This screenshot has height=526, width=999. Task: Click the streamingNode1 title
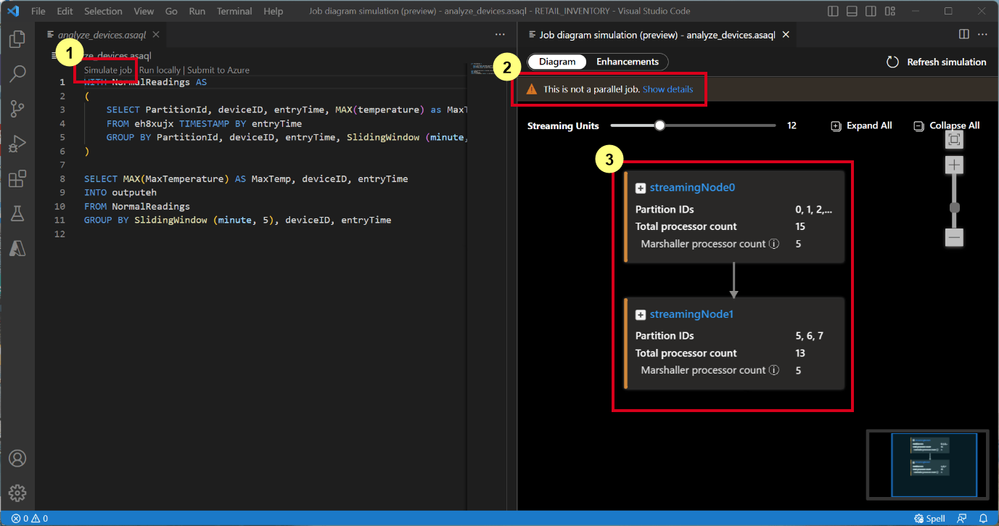(x=691, y=314)
